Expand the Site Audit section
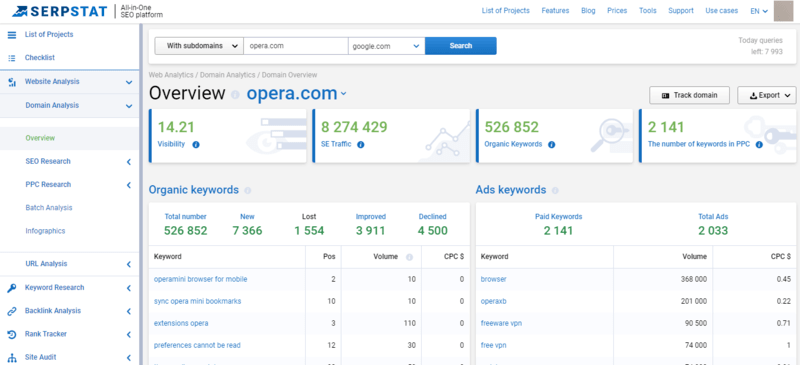 129,358
